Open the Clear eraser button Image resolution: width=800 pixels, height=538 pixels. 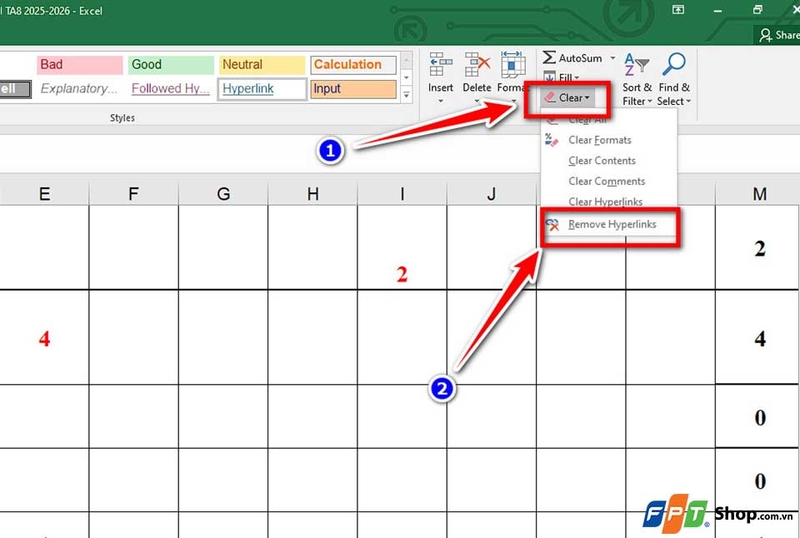coord(567,97)
